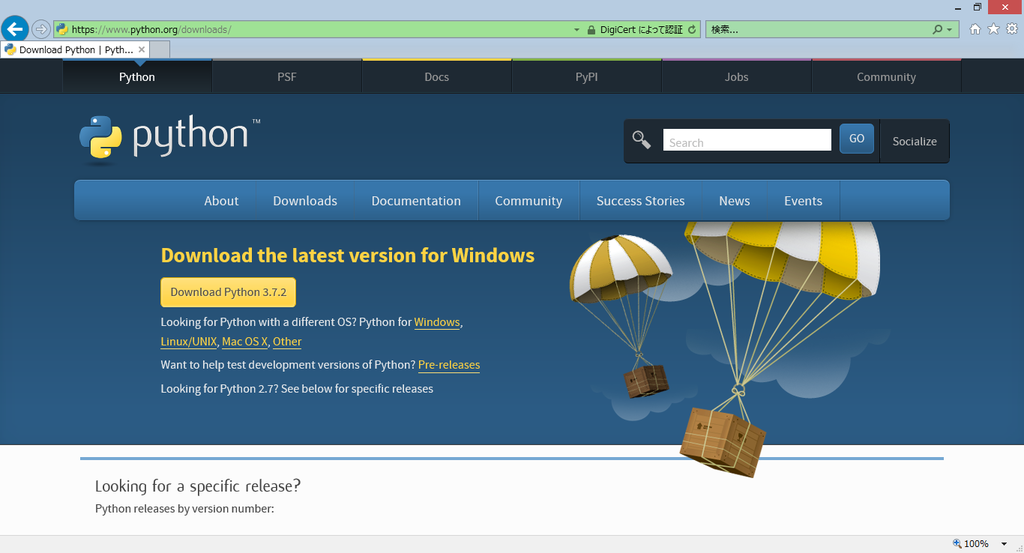Viewport: 1024px width, 553px height.
Task: Open the Documentation navigation item
Action: 416,201
